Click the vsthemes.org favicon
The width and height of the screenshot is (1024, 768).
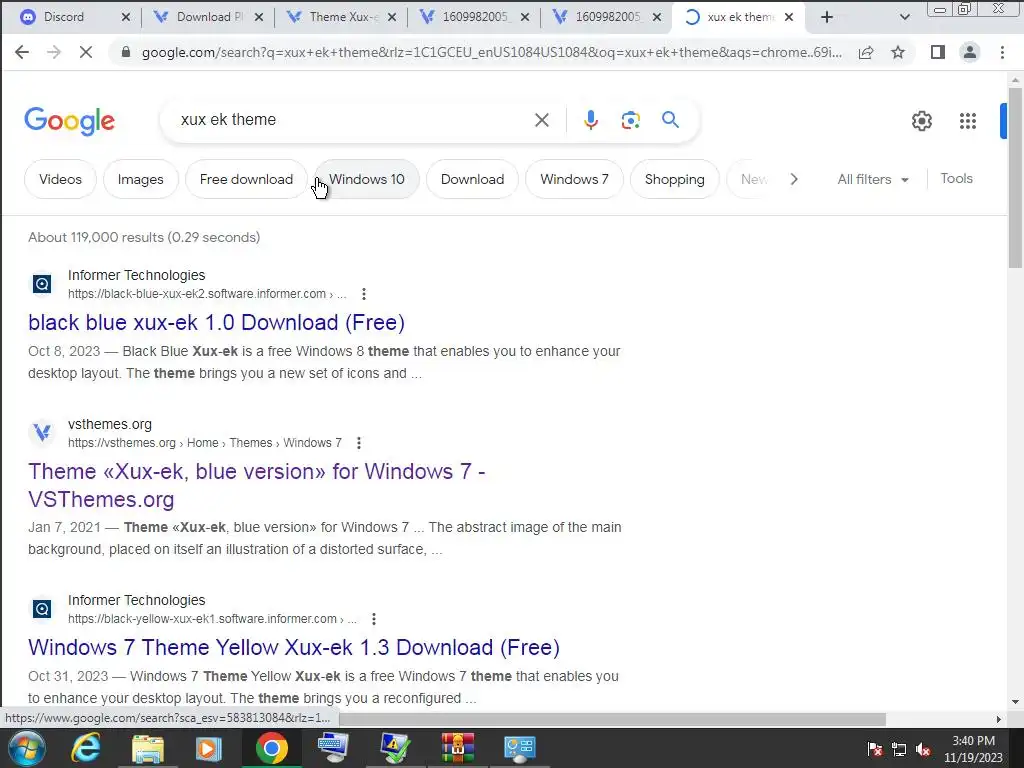tap(42, 432)
